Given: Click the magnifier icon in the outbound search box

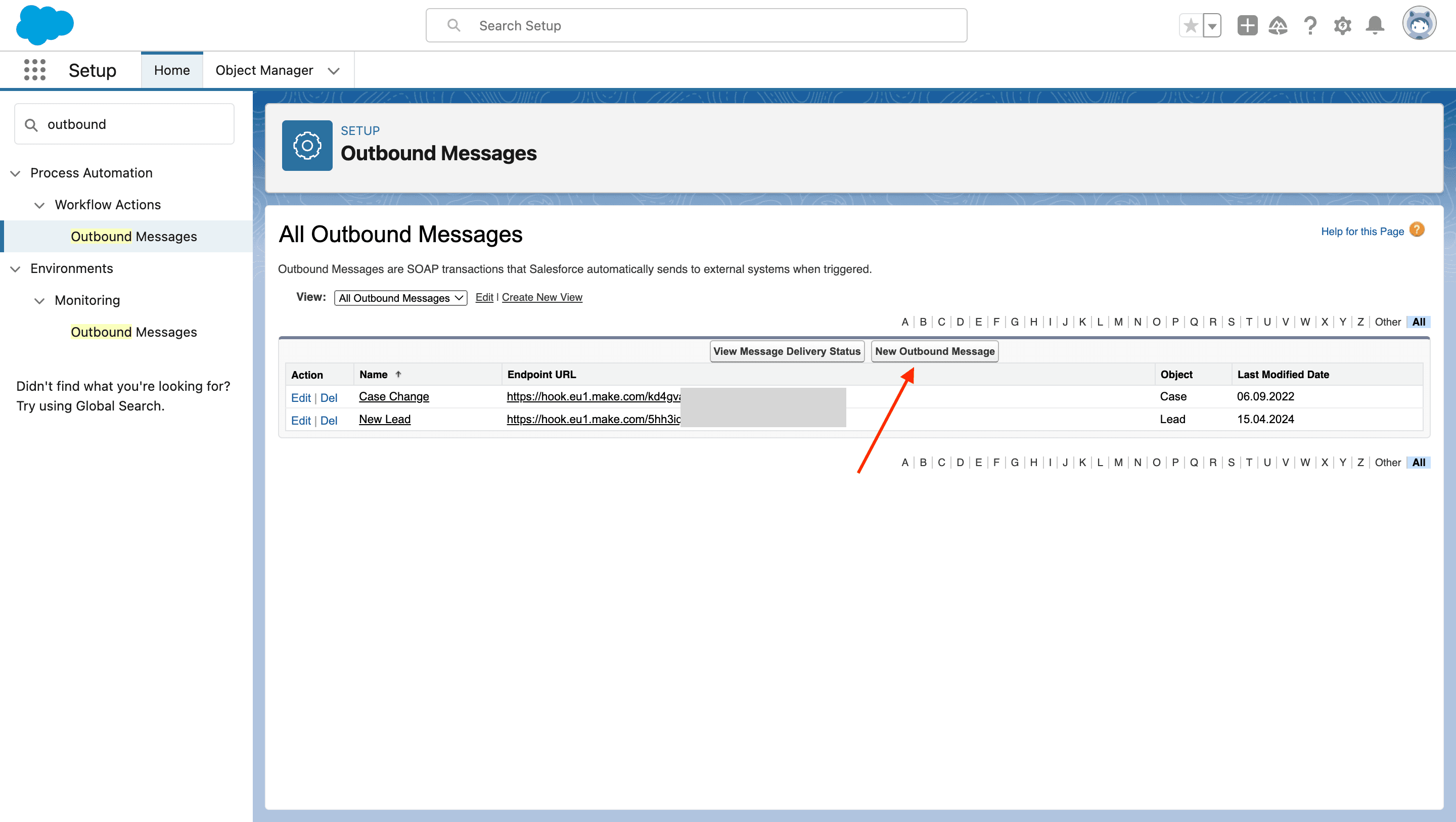Looking at the screenshot, I should [x=32, y=124].
